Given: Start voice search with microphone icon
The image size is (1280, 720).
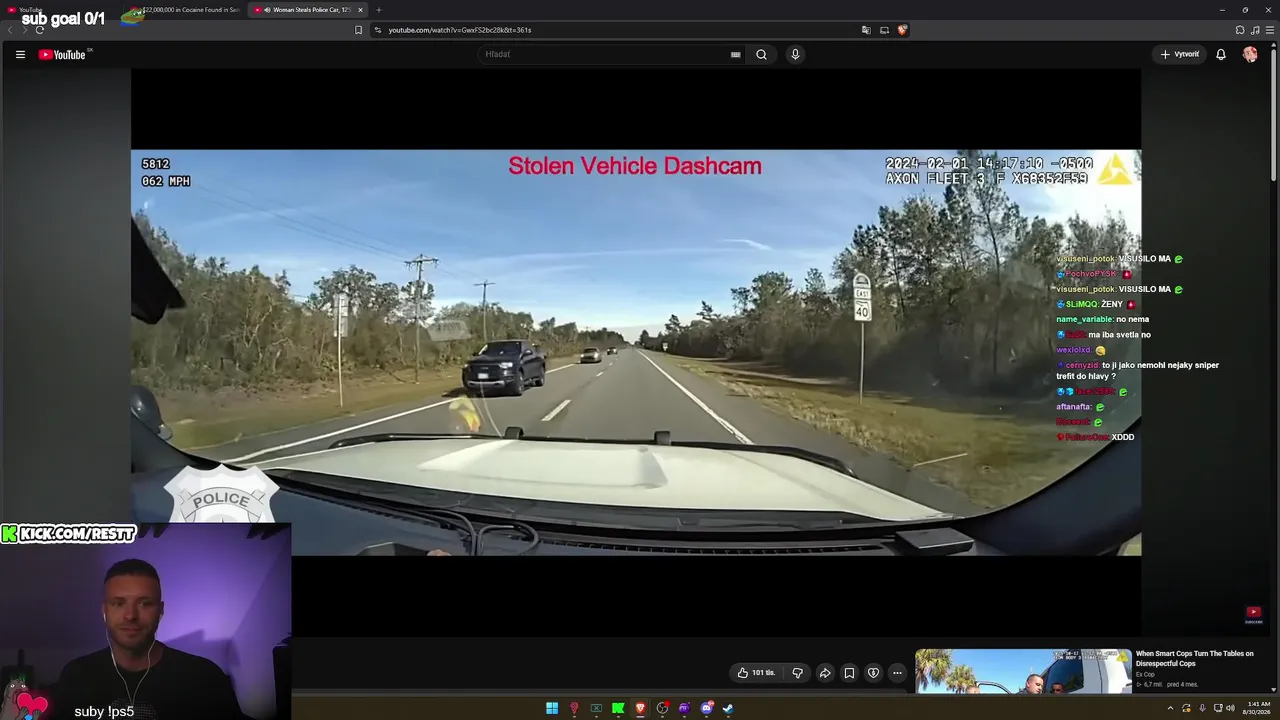Looking at the screenshot, I should pos(795,54).
